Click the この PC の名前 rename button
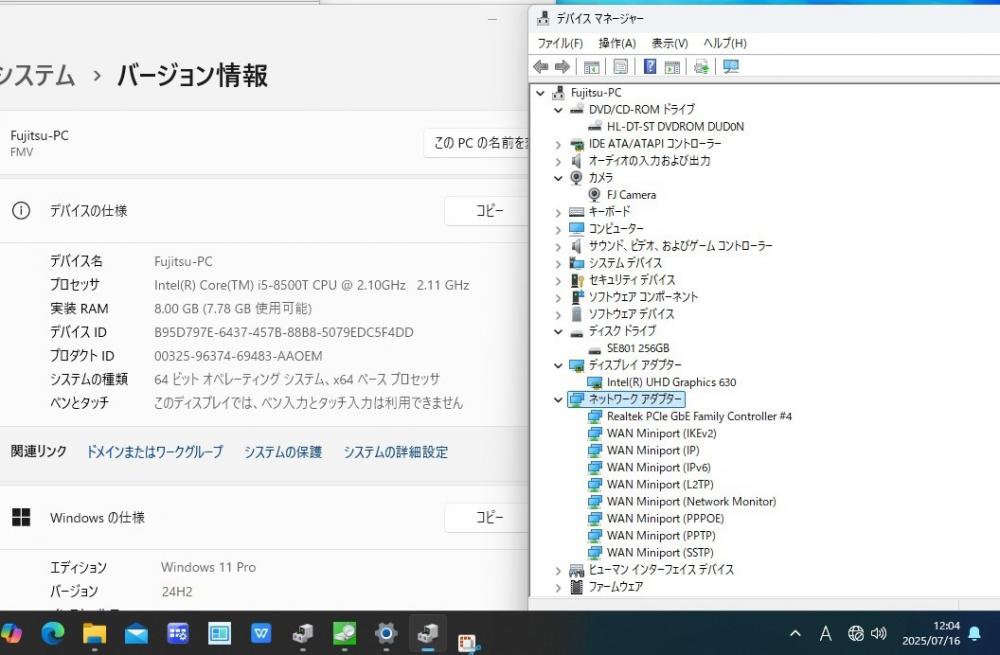The height and width of the screenshot is (655, 1000). pos(476,143)
